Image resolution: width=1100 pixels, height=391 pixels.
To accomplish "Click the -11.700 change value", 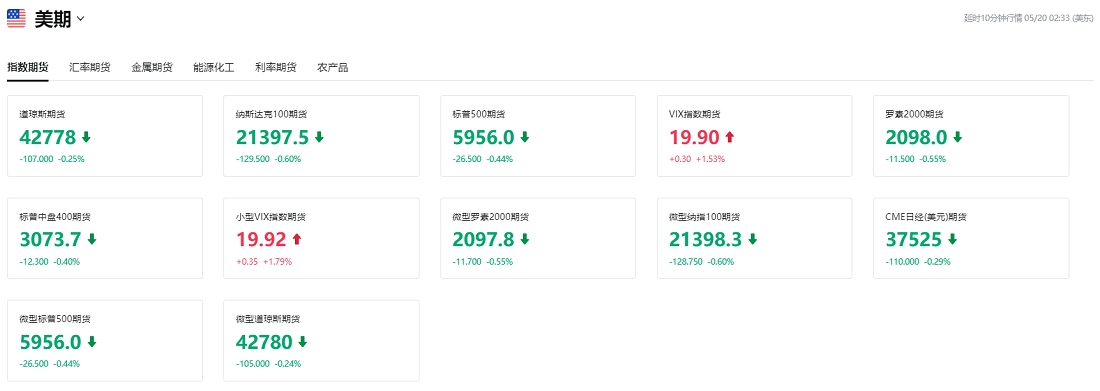I will (x=467, y=262).
